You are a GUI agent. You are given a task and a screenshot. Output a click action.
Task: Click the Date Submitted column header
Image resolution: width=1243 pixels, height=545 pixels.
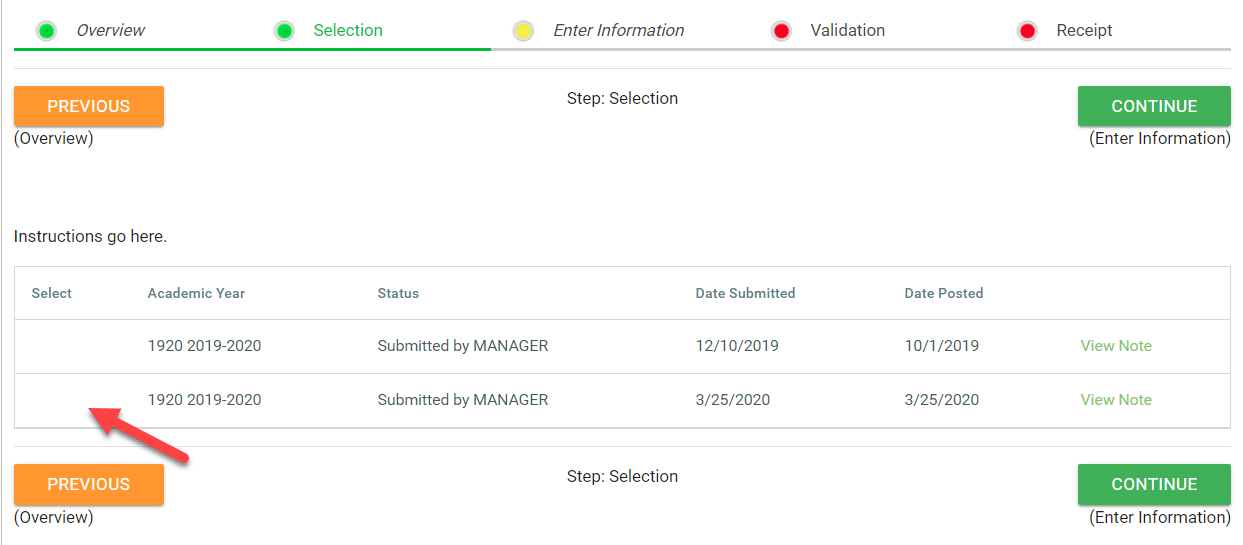tap(745, 293)
